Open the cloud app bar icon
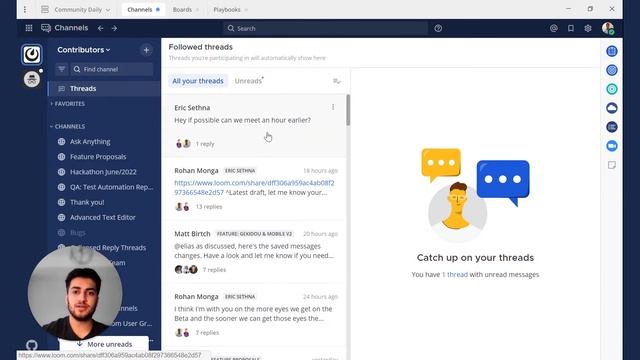640x360 pixels. click(611, 108)
